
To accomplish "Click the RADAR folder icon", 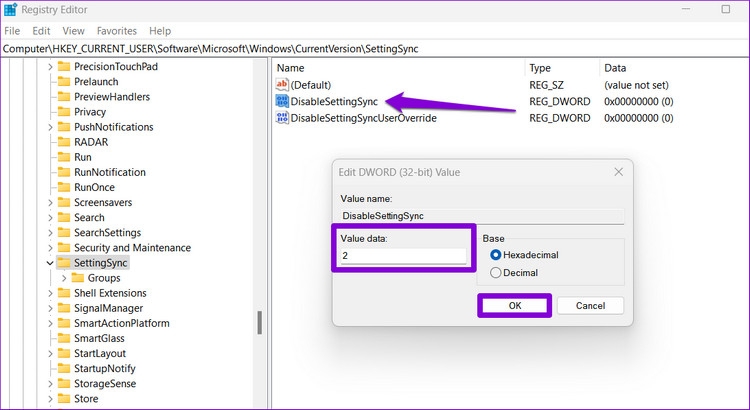I will pyautogui.click(x=64, y=142).
